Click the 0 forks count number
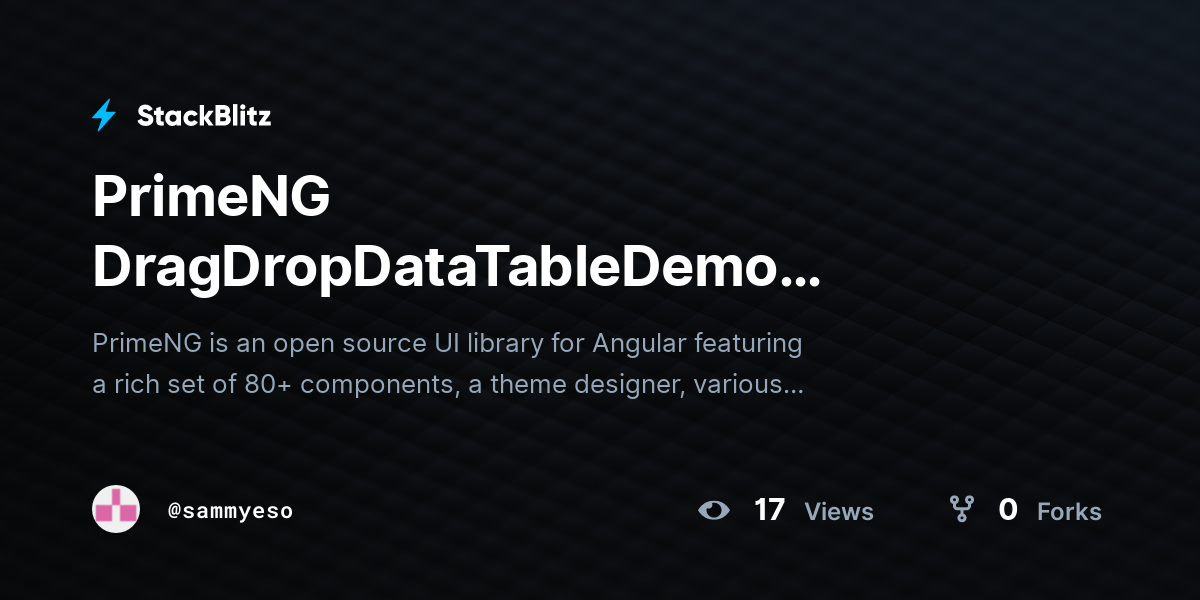Screen dimensions: 1200x600 pyautogui.click(x=1008, y=510)
